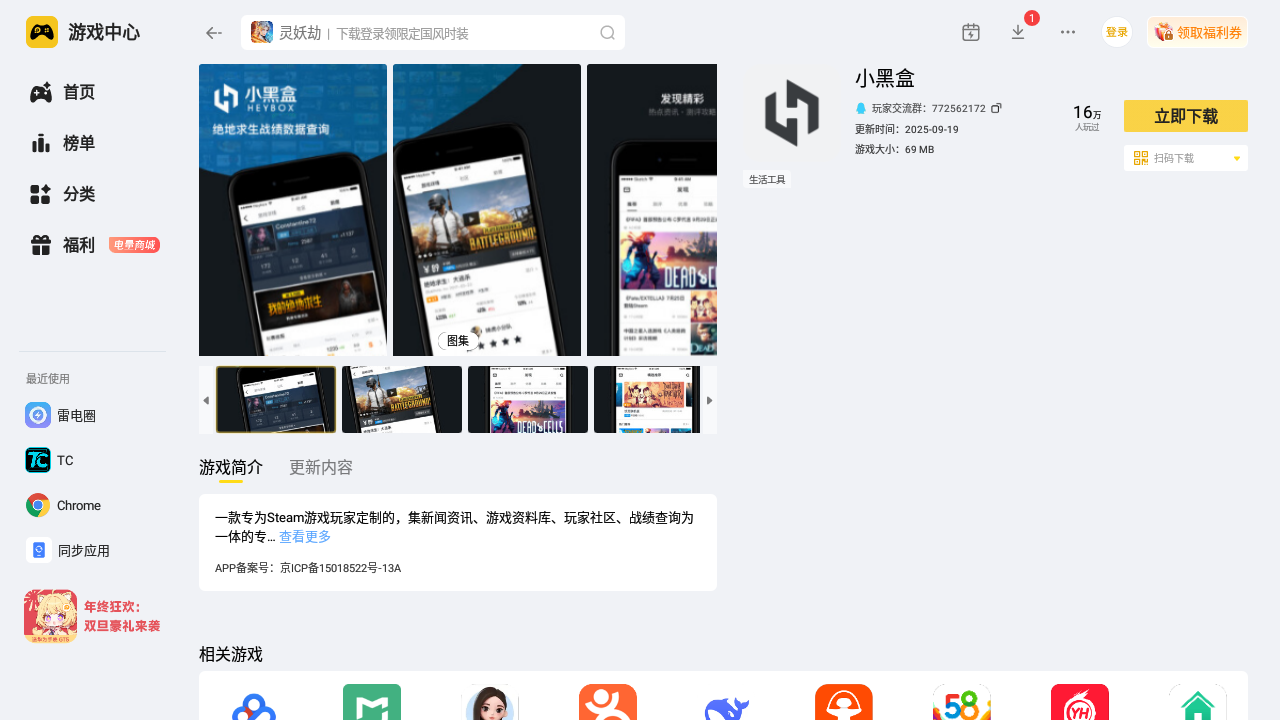This screenshot has height=720, width=1280.
Task: Claim coupons via 领取福利券
Action: [1197, 32]
